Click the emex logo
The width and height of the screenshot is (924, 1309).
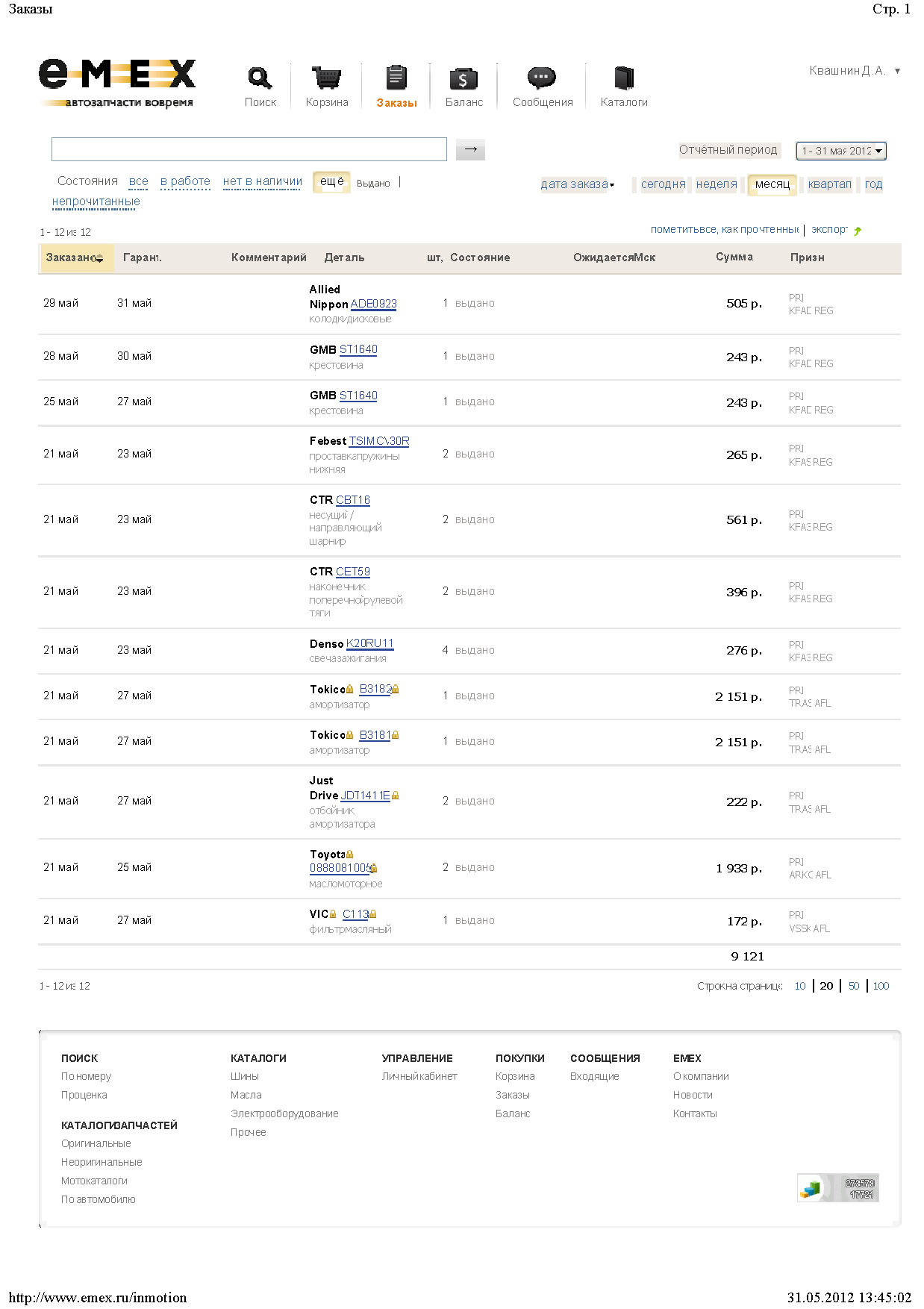(117, 83)
